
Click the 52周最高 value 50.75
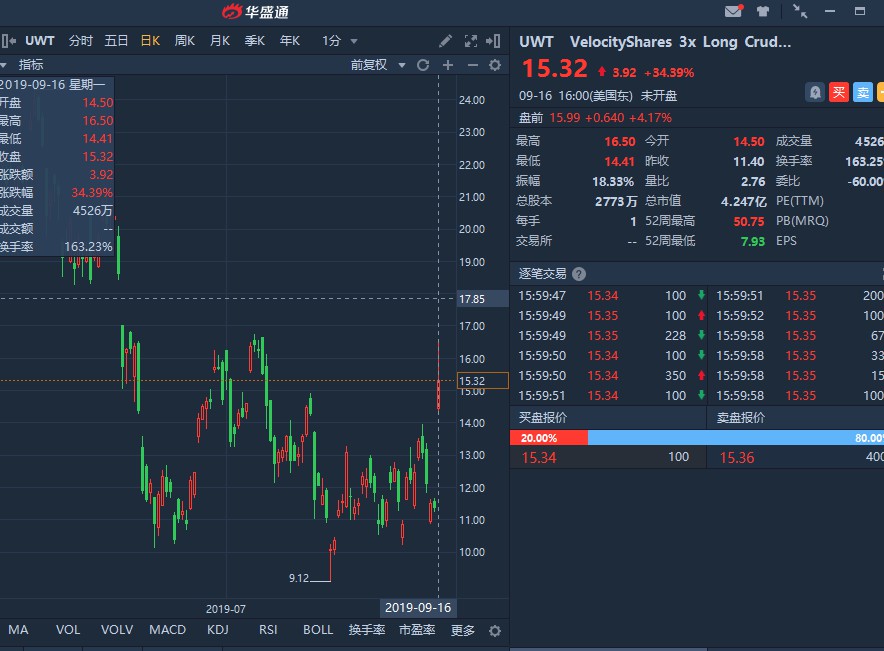coord(749,222)
